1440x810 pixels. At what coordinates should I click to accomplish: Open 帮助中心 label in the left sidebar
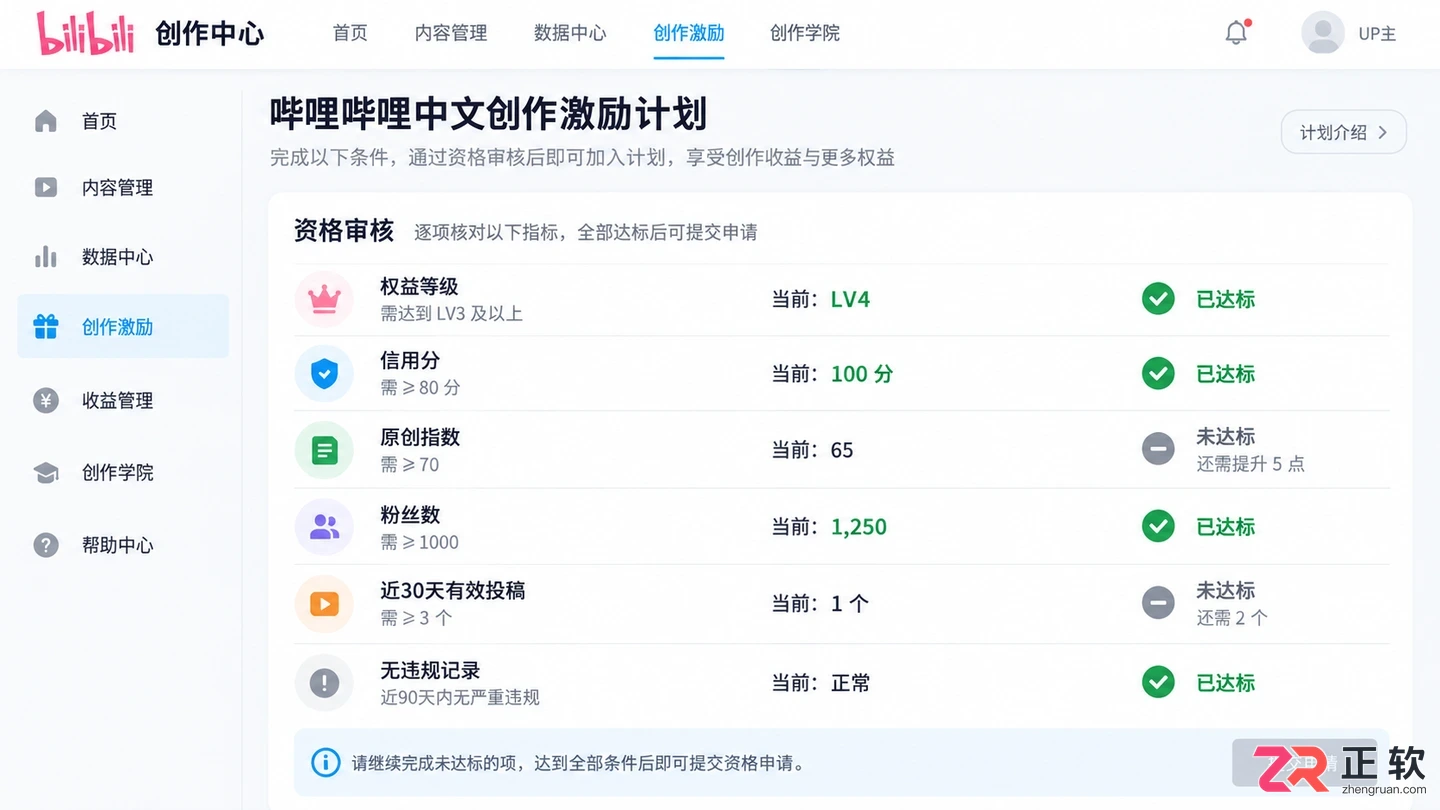(118, 545)
